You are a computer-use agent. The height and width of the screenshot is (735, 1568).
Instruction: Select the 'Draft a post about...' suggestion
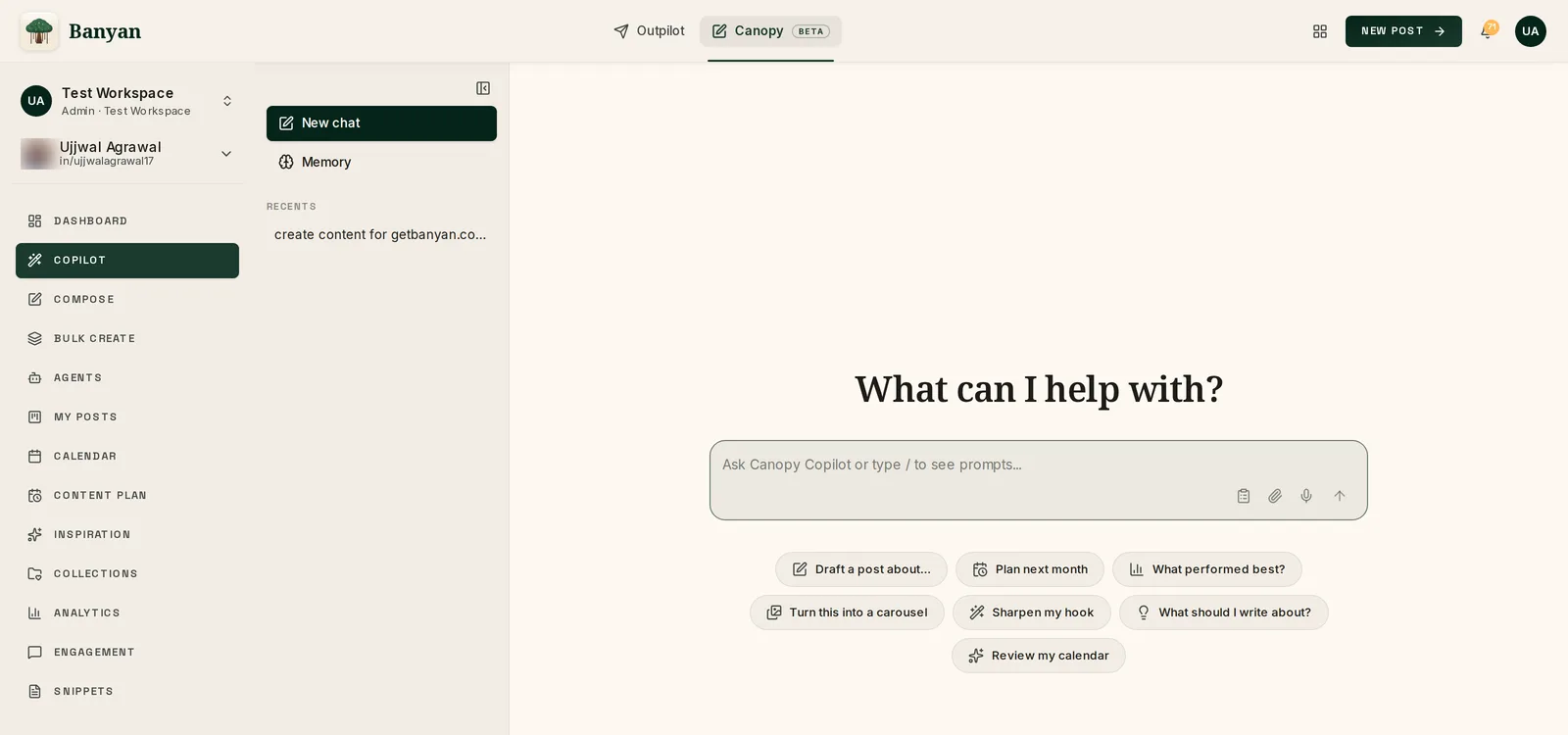[x=861, y=569]
